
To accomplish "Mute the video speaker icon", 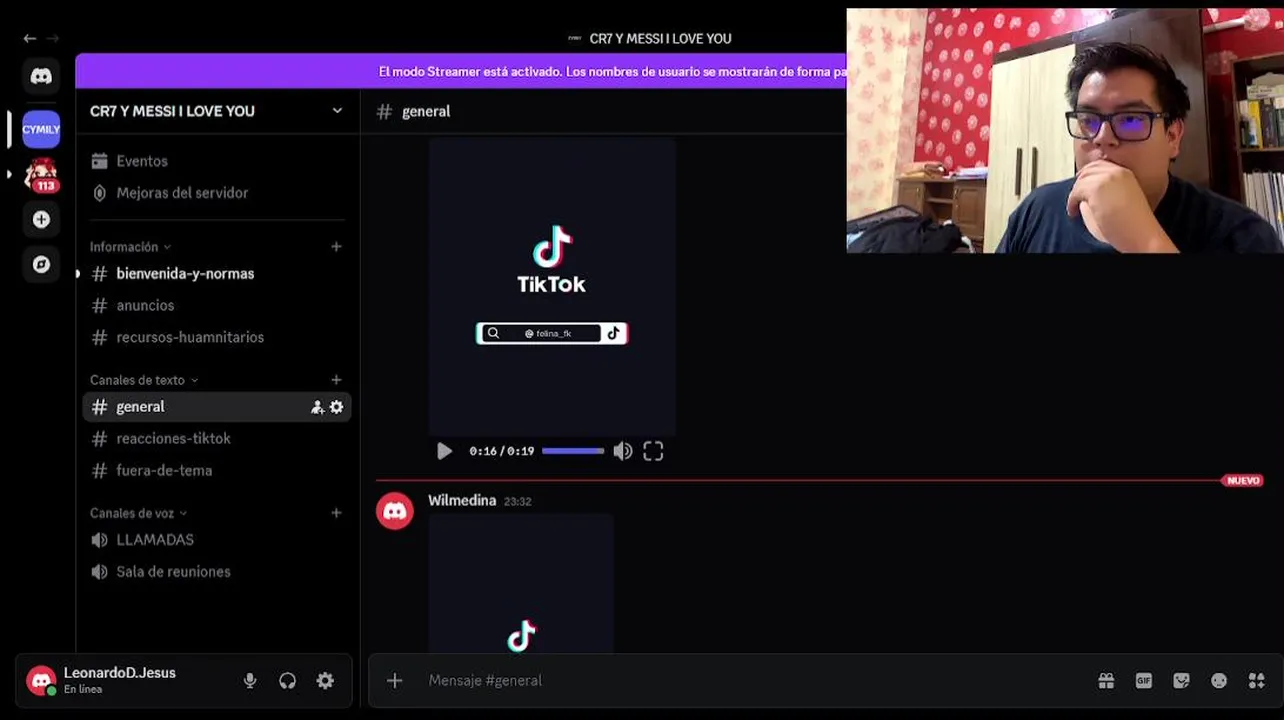I will click(x=623, y=451).
